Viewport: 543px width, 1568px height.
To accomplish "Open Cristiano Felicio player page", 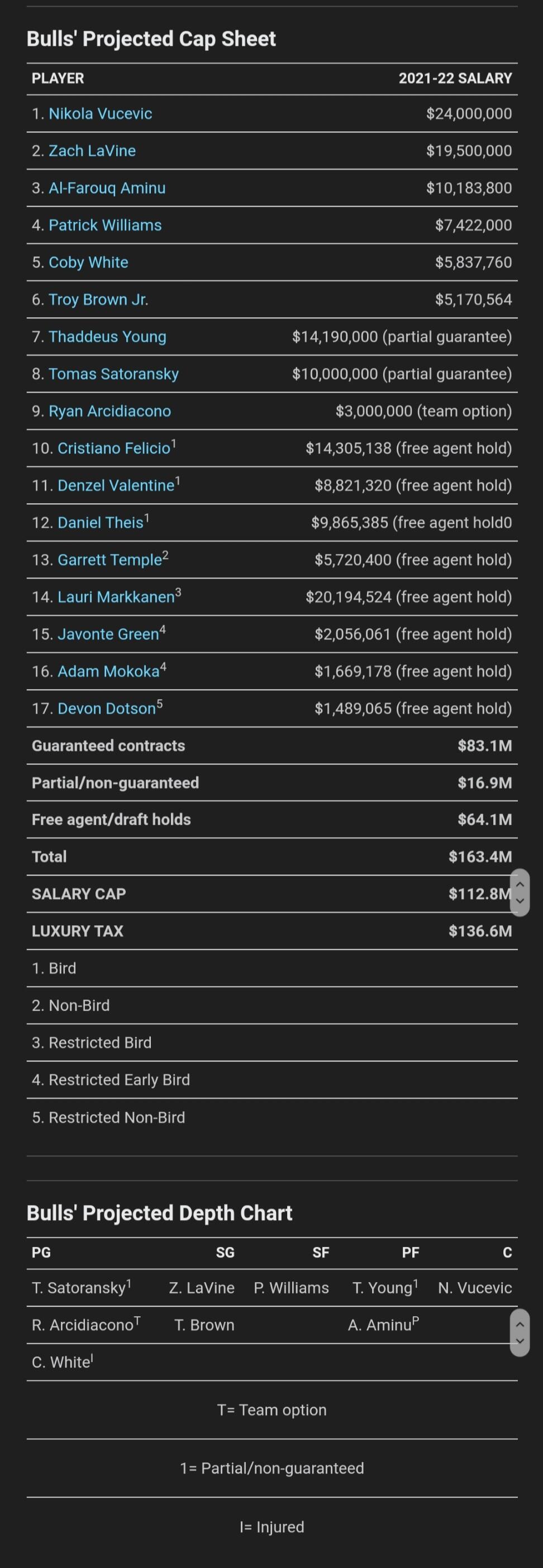I will pos(114,448).
